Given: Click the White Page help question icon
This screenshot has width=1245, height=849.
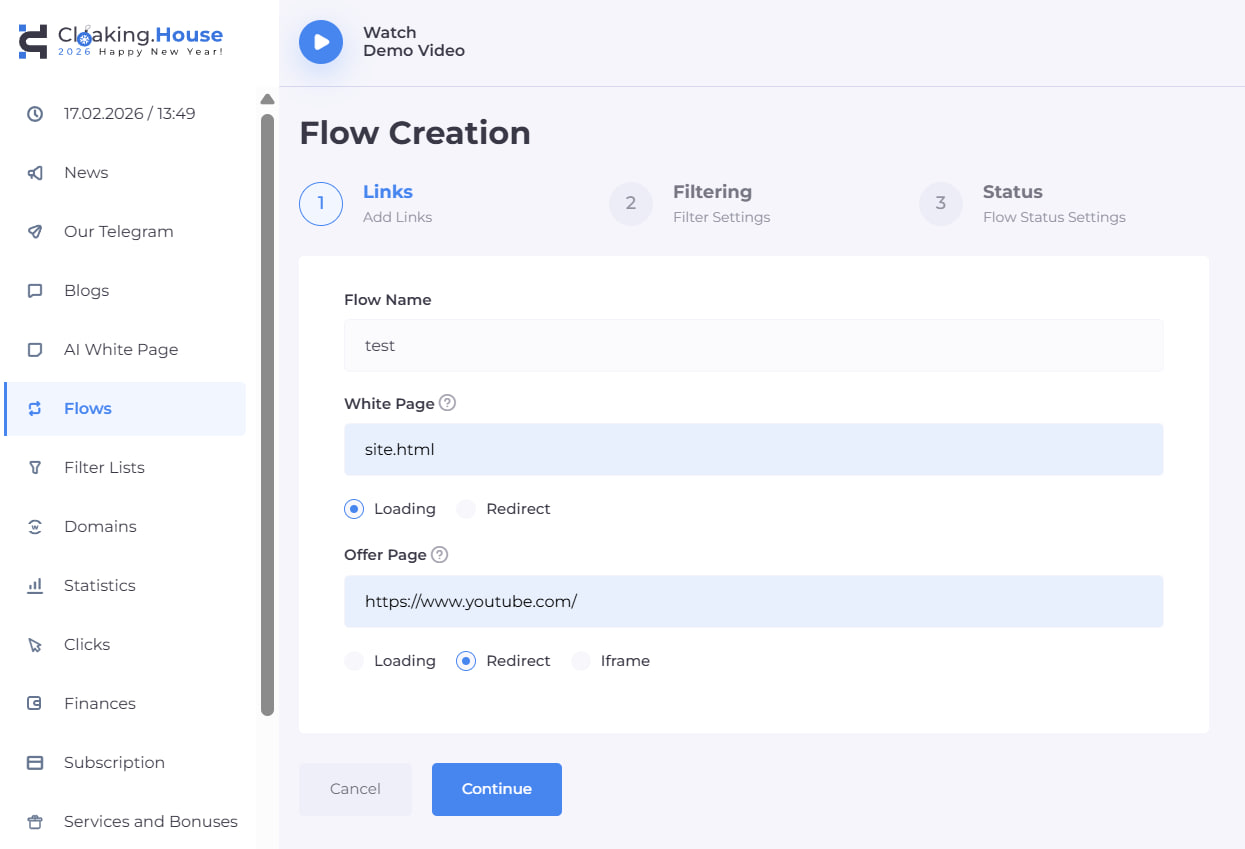Looking at the screenshot, I should [x=448, y=403].
